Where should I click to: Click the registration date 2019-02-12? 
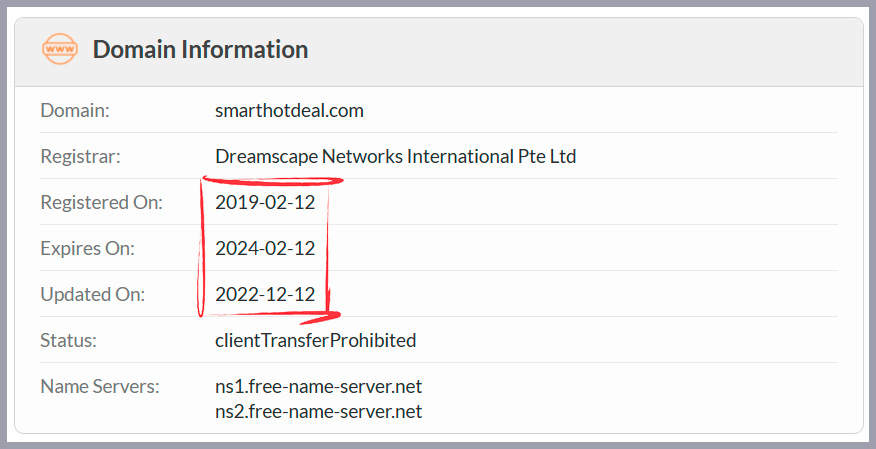pos(265,202)
